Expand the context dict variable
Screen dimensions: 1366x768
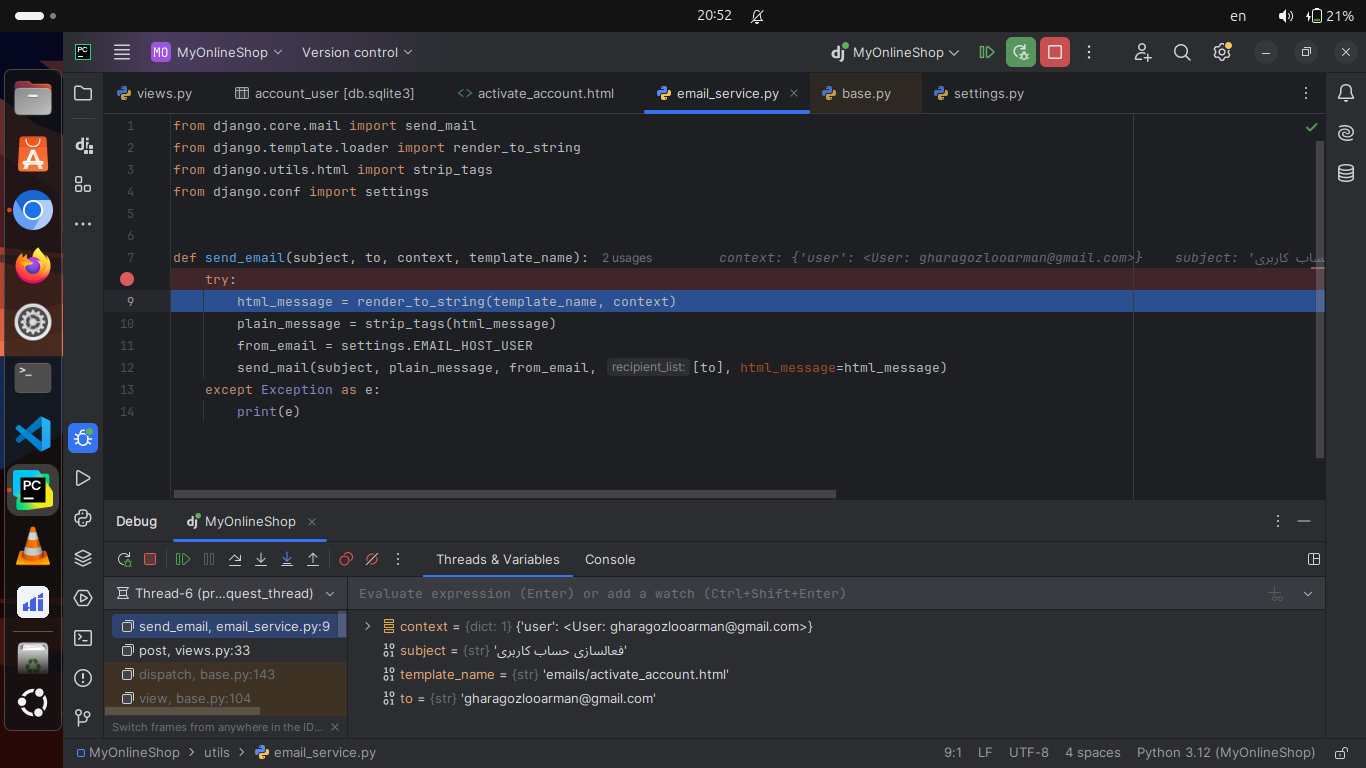click(x=367, y=626)
